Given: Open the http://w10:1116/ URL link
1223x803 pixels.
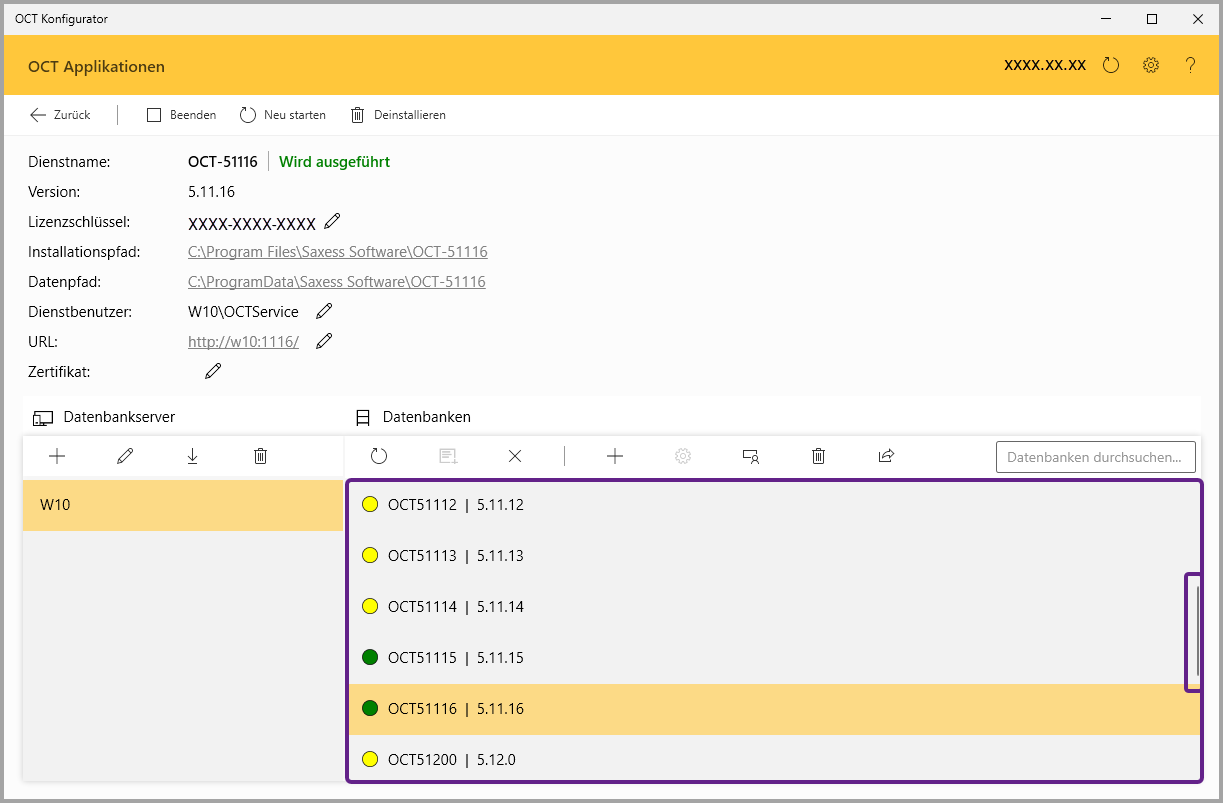Looking at the screenshot, I should point(243,342).
